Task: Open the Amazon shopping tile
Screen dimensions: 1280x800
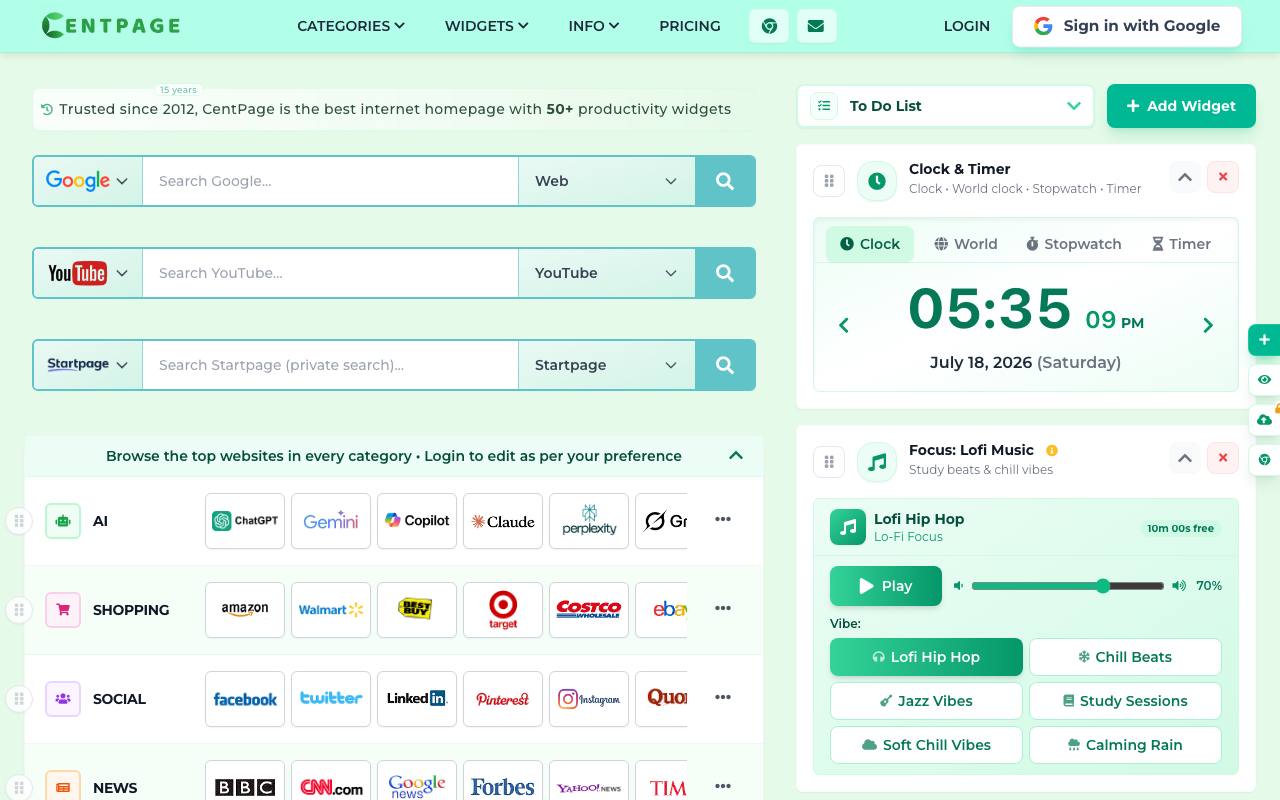Action: click(245, 610)
